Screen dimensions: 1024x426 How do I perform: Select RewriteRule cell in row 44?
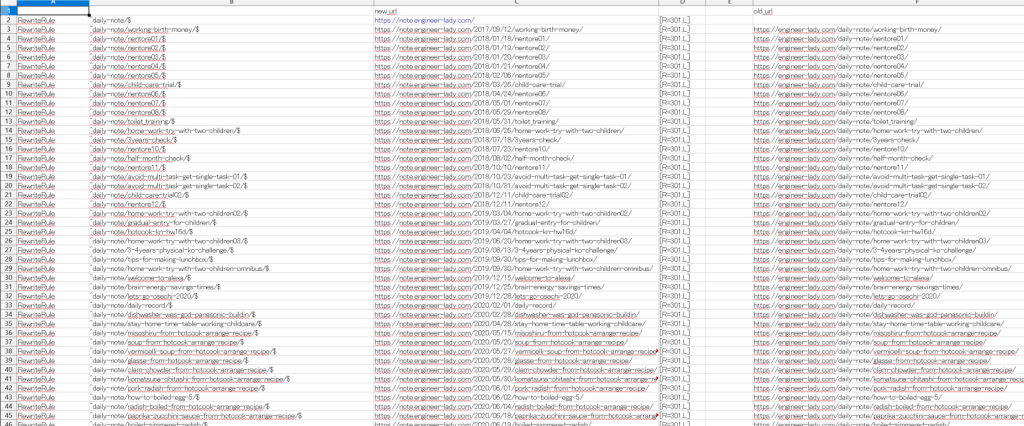[53, 406]
